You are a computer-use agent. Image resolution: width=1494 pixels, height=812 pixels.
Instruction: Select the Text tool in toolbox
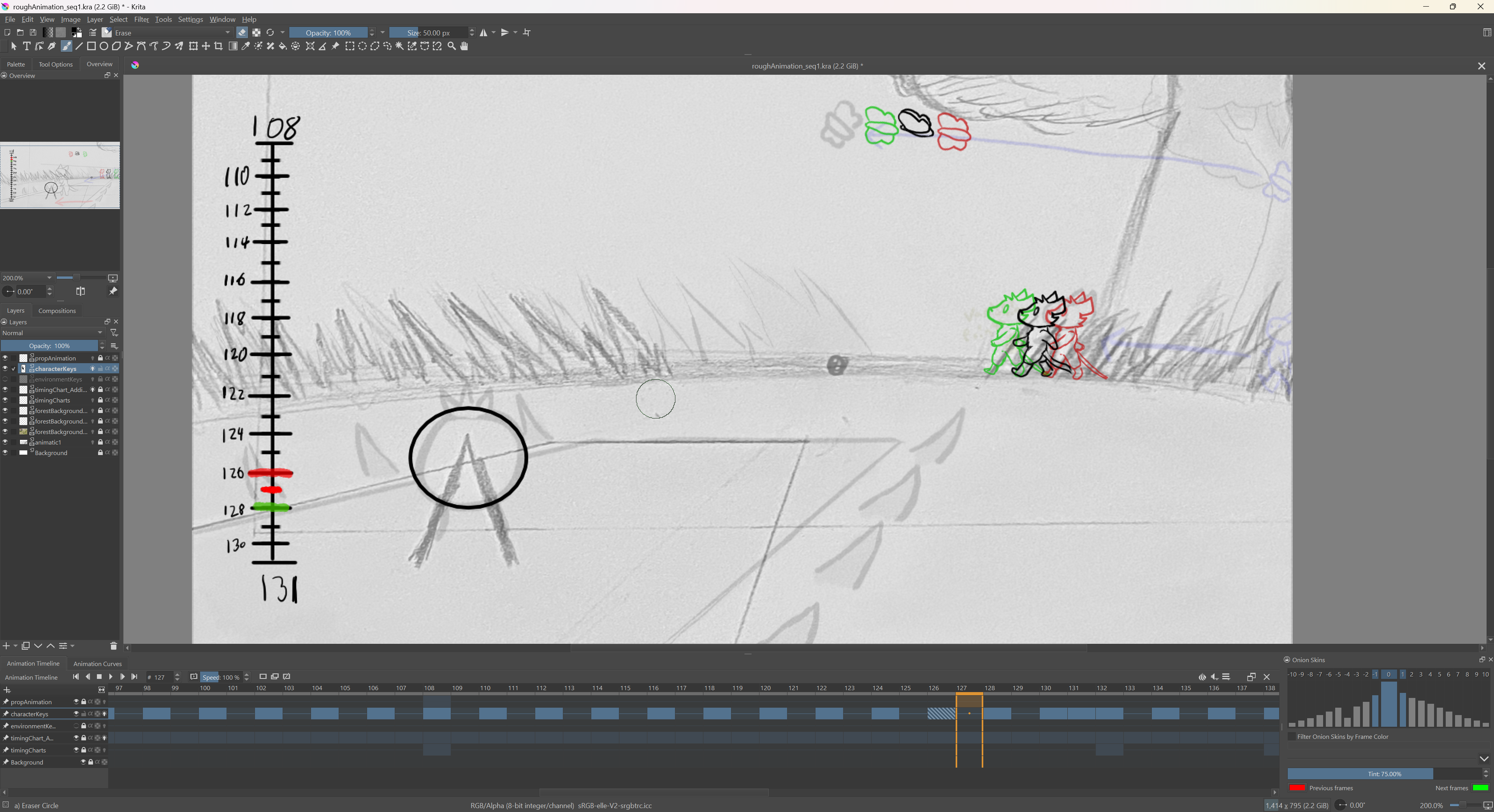(x=27, y=46)
